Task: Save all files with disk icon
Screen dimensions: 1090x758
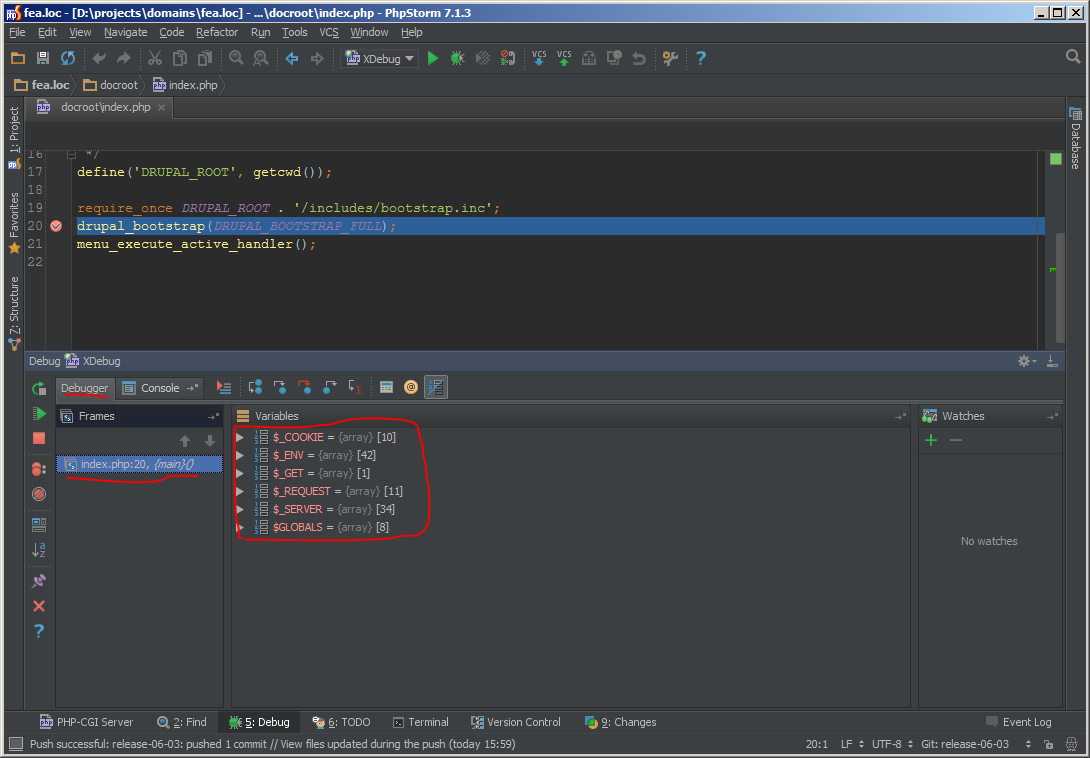Action: [43, 58]
